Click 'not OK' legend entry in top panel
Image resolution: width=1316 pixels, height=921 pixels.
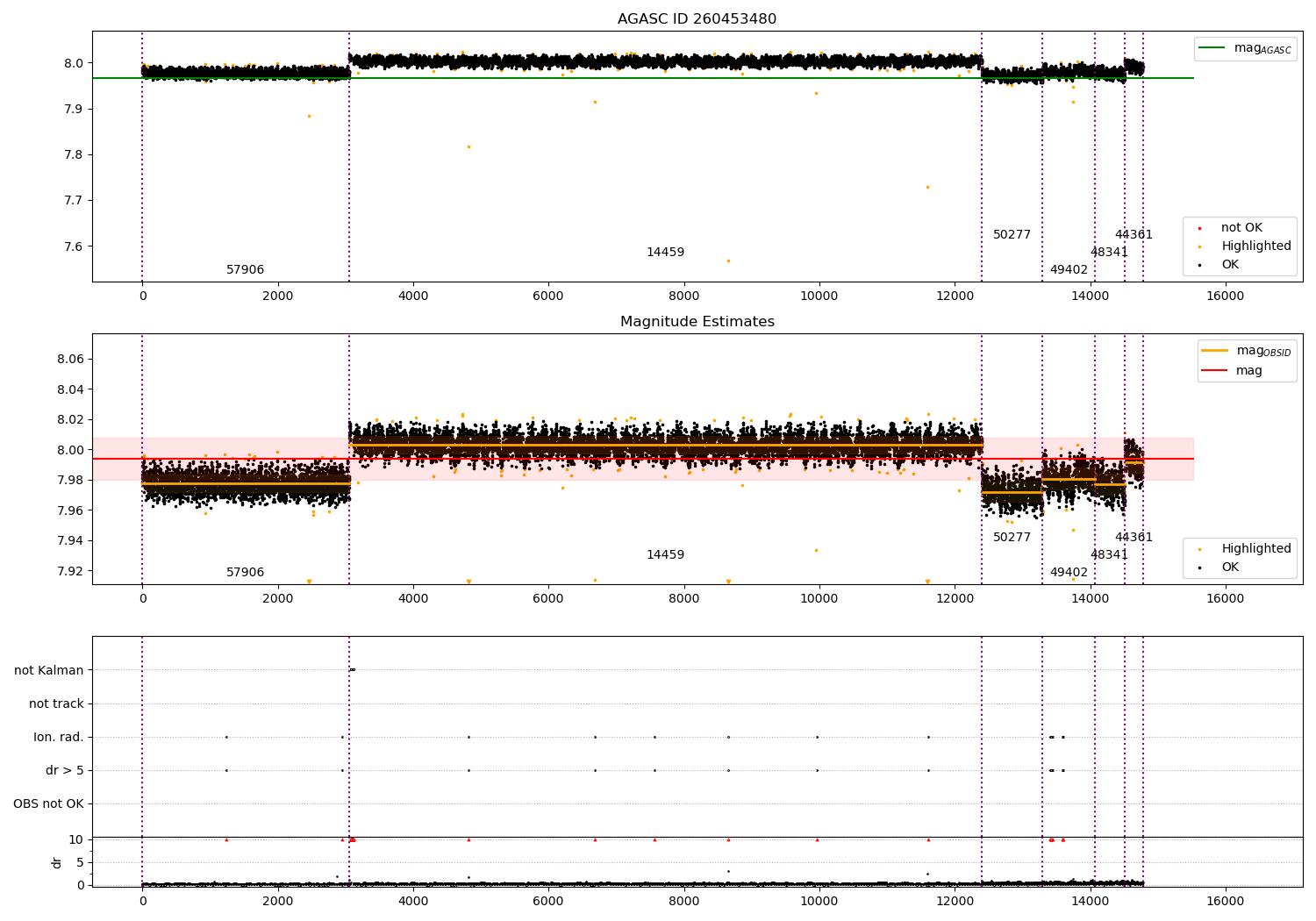[x=1231, y=228]
